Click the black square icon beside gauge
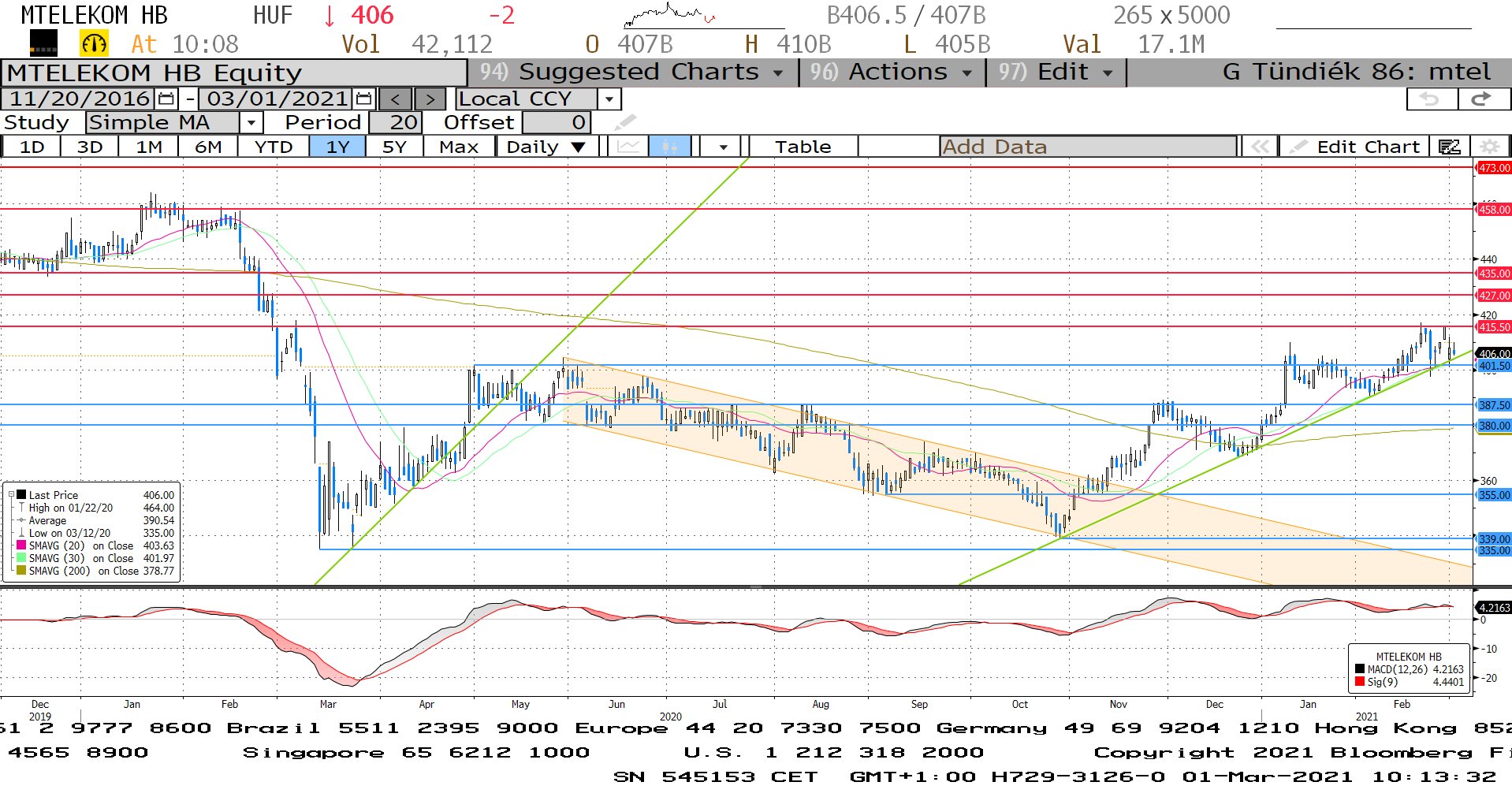The width and height of the screenshot is (1512, 808). click(x=43, y=43)
